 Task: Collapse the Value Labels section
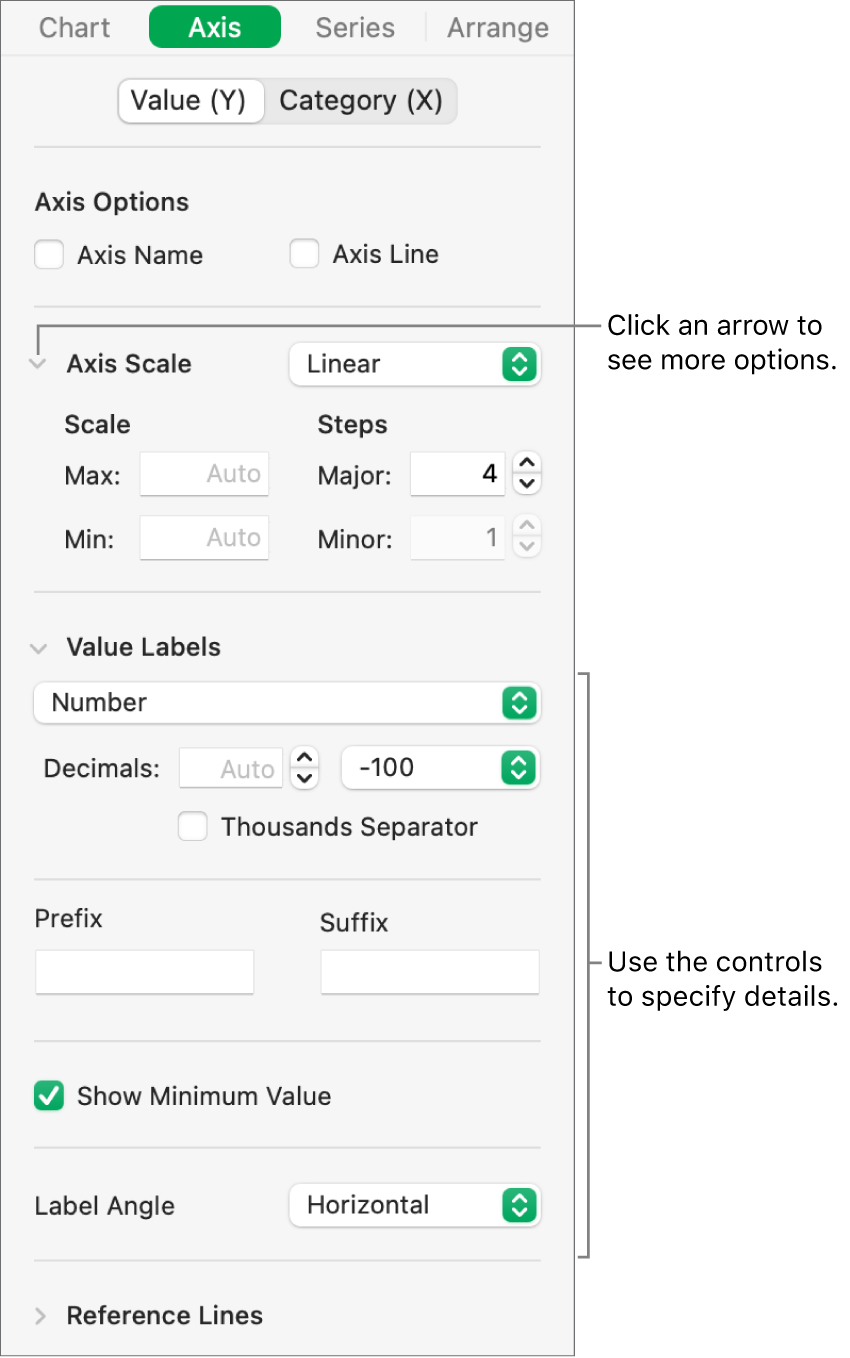click(x=37, y=648)
